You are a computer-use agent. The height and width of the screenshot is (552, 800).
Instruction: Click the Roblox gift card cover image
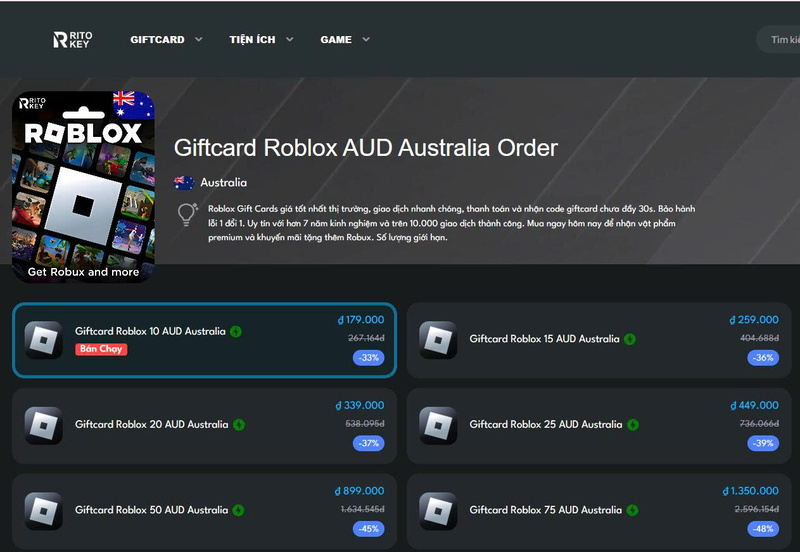click(83, 187)
